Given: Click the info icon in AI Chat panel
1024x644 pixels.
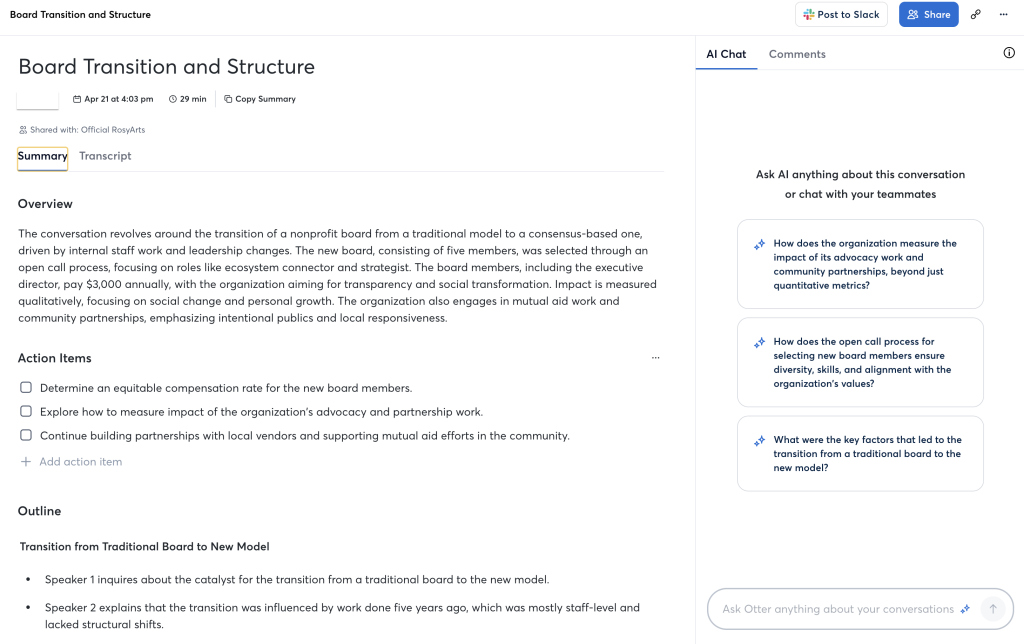Looking at the screenshot, I should coord(1009,54).
